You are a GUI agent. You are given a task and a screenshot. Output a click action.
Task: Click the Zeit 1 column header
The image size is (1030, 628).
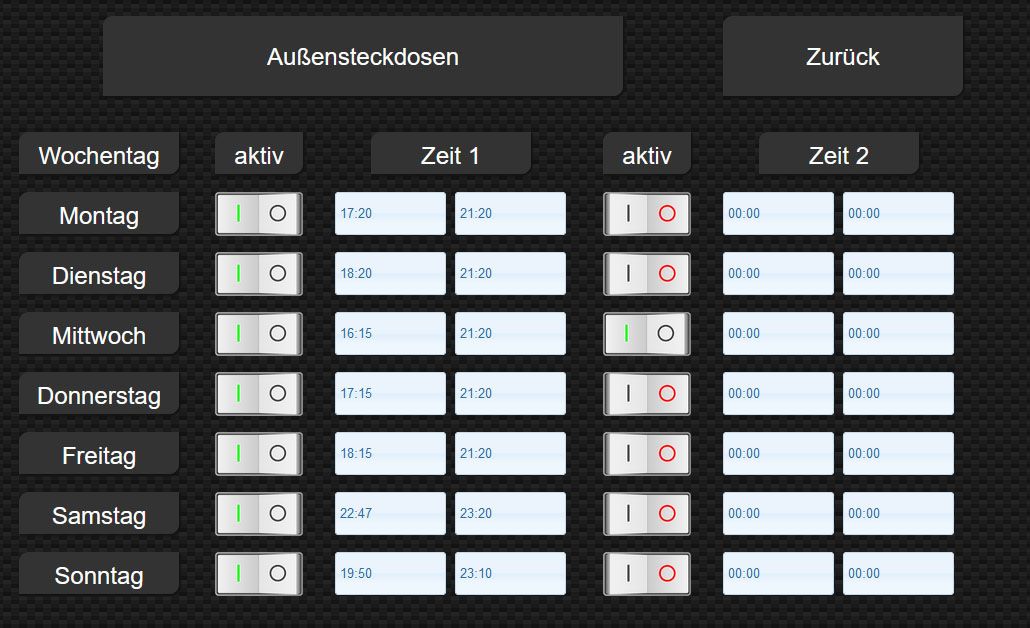(450, 155)
